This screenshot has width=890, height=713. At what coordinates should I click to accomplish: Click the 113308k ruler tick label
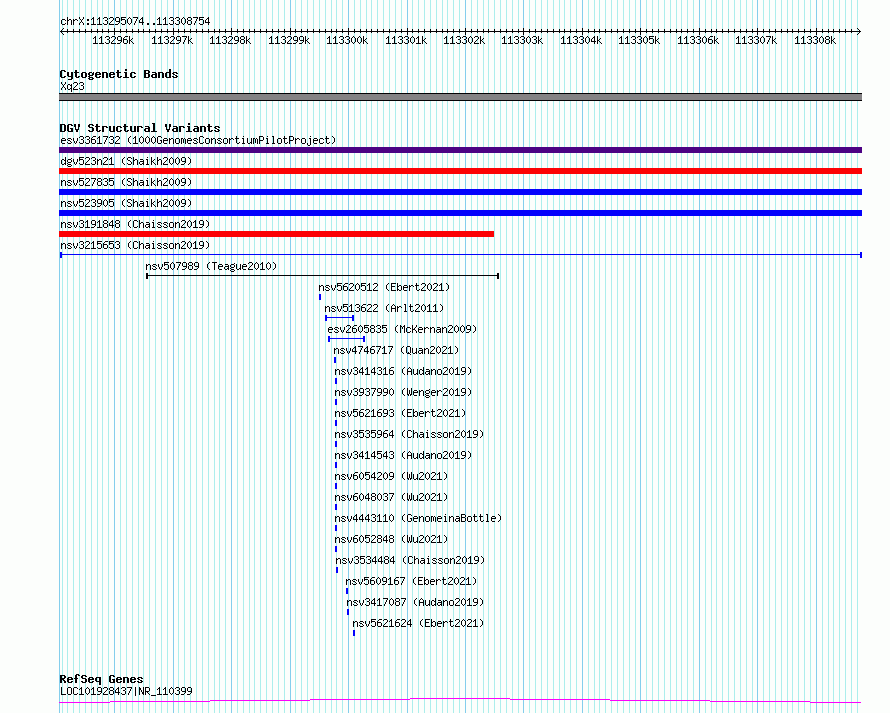pyautogui.click(x=815, y=40)
